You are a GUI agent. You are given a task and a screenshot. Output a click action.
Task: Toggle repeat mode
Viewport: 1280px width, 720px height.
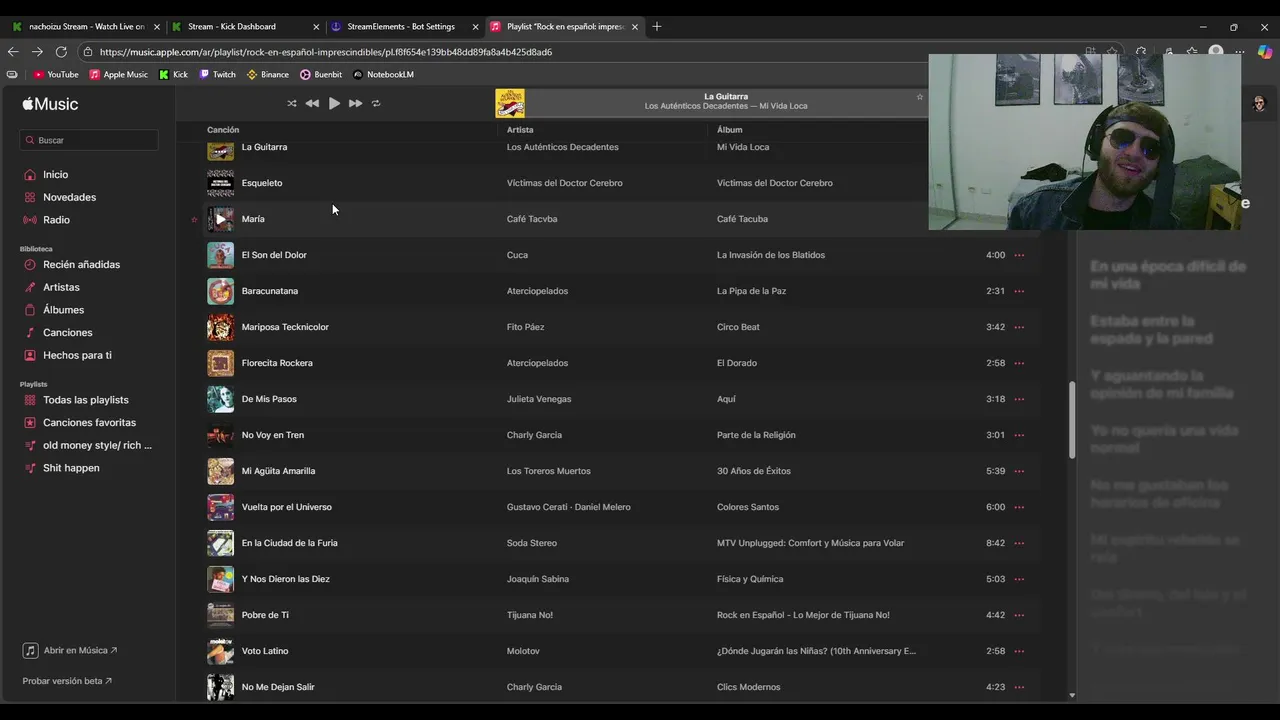[376, 103]
